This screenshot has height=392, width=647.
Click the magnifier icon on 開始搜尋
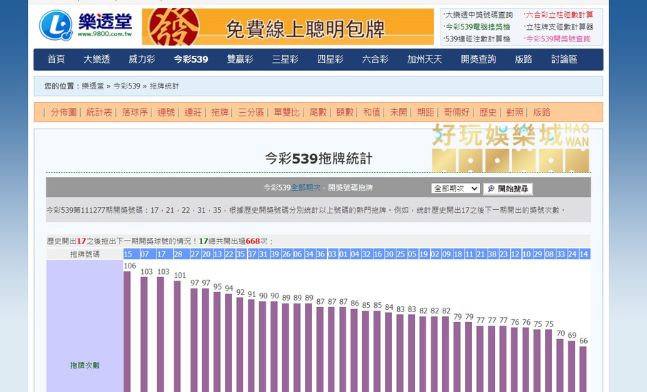pos(491,189)
